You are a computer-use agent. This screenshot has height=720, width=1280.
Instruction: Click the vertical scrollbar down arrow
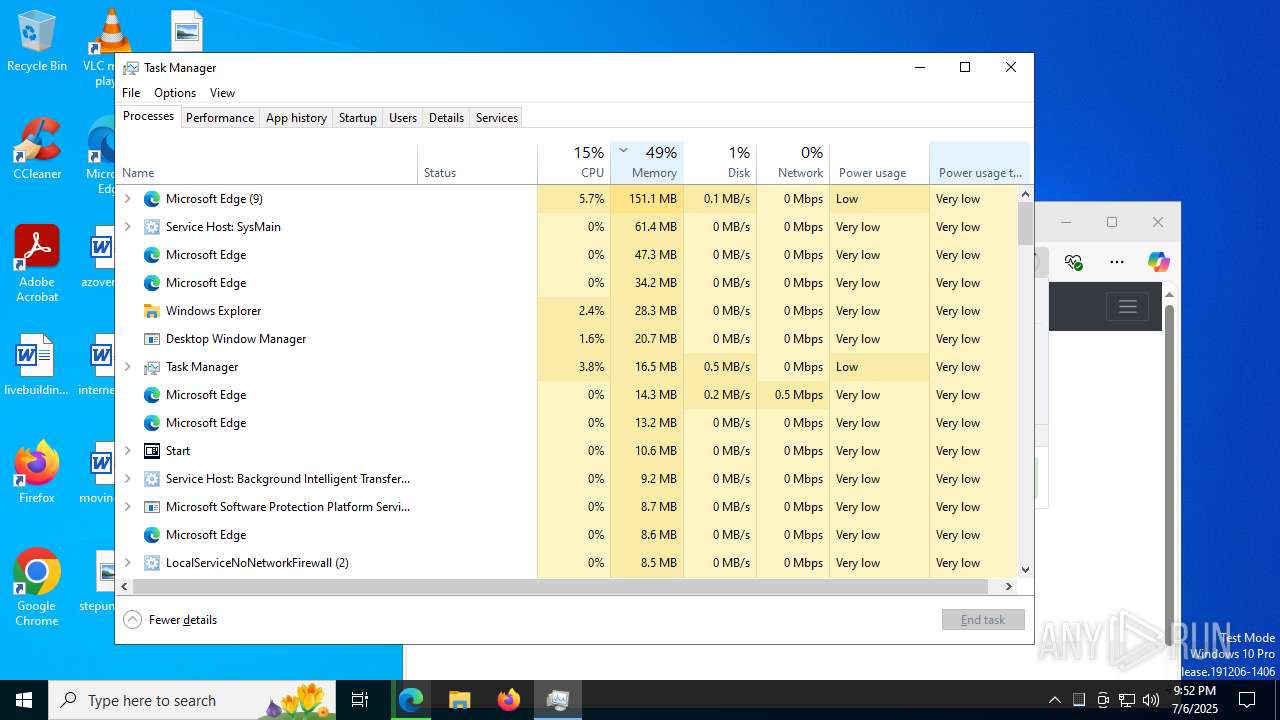click(1025, 570)
